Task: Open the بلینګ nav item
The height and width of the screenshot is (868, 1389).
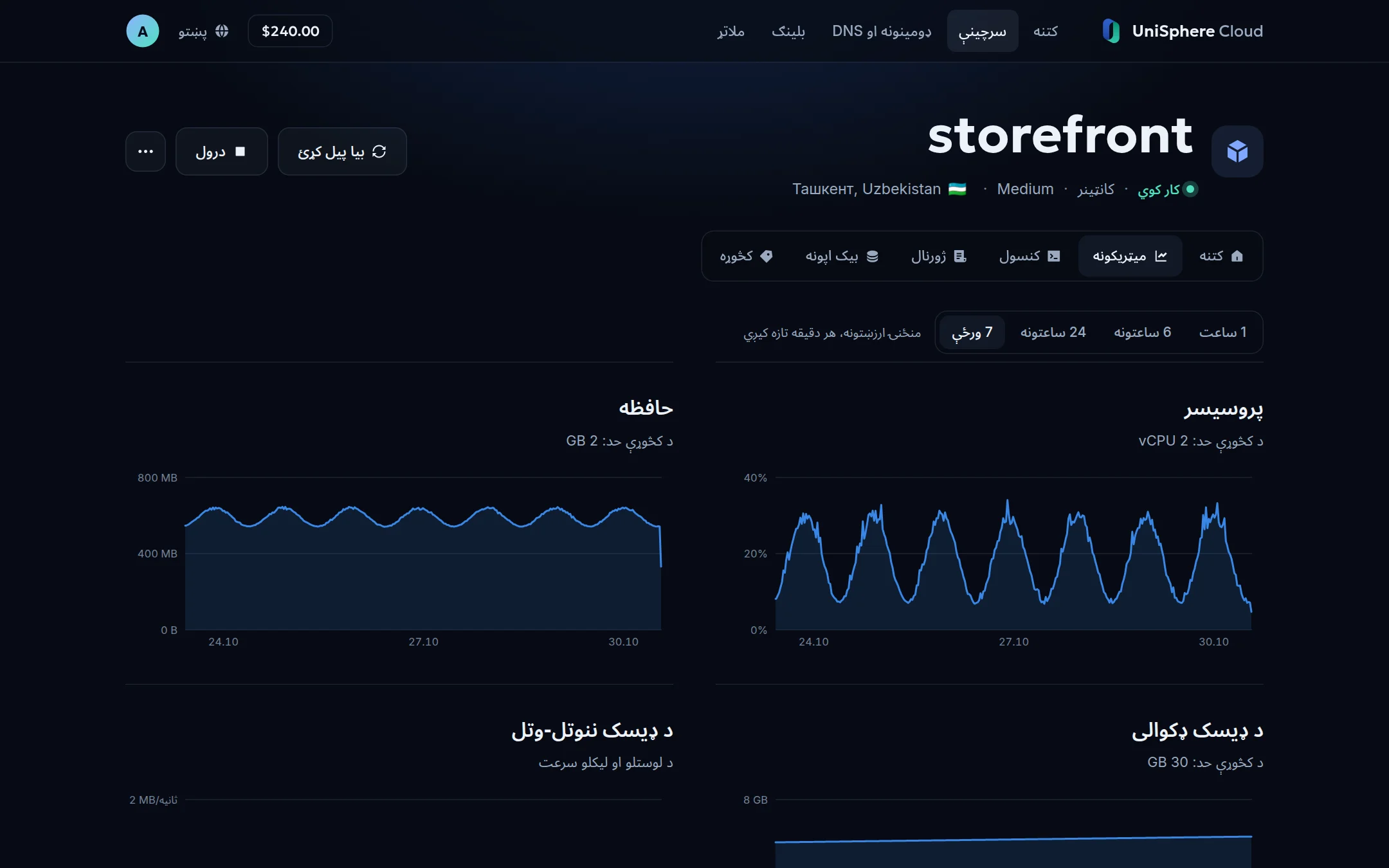Action: (x=788, y=31)
